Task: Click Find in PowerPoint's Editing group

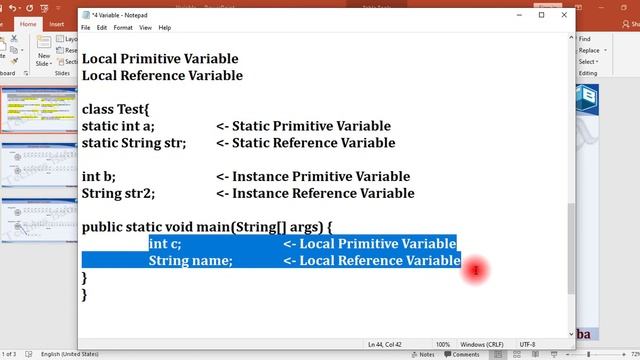Action: click(584, 39)
